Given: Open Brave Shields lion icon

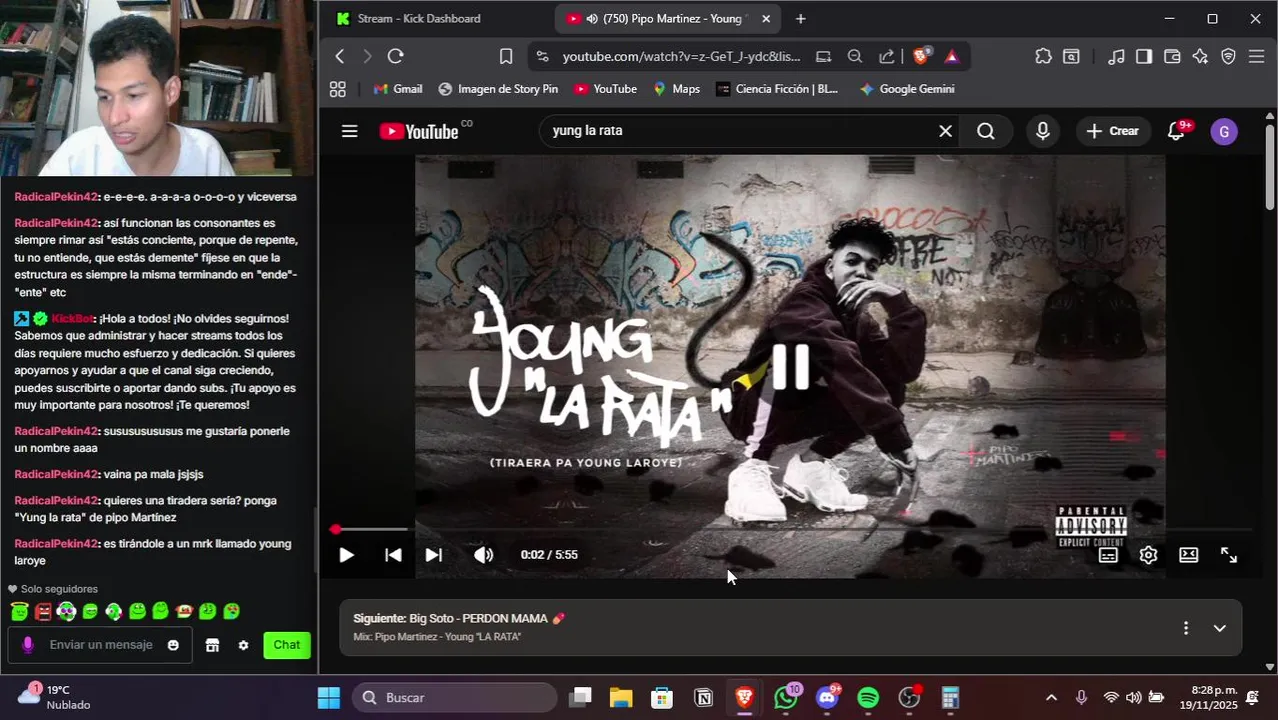Looking at the screenshot, I should click(921, 57).
